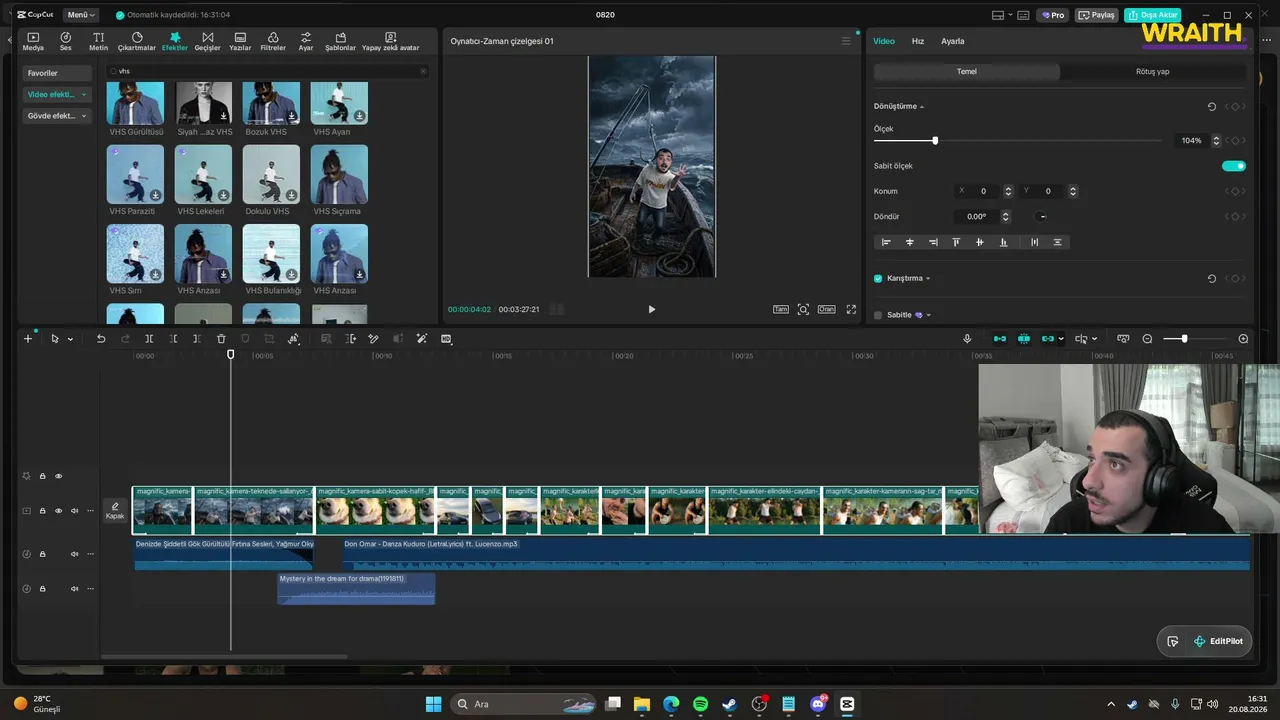Select the Video inspector tab
The width and height of the screenshot is (1280, 720).
coord(884,41)
